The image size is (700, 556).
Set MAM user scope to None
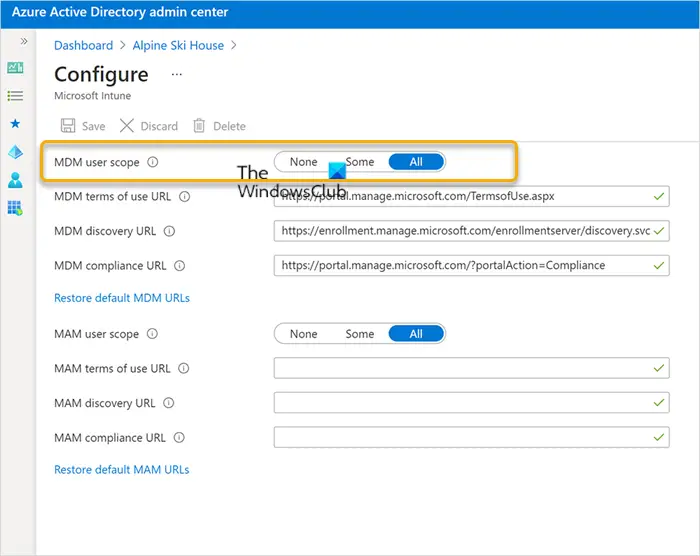pyautogui.click(x=304, y=334)
